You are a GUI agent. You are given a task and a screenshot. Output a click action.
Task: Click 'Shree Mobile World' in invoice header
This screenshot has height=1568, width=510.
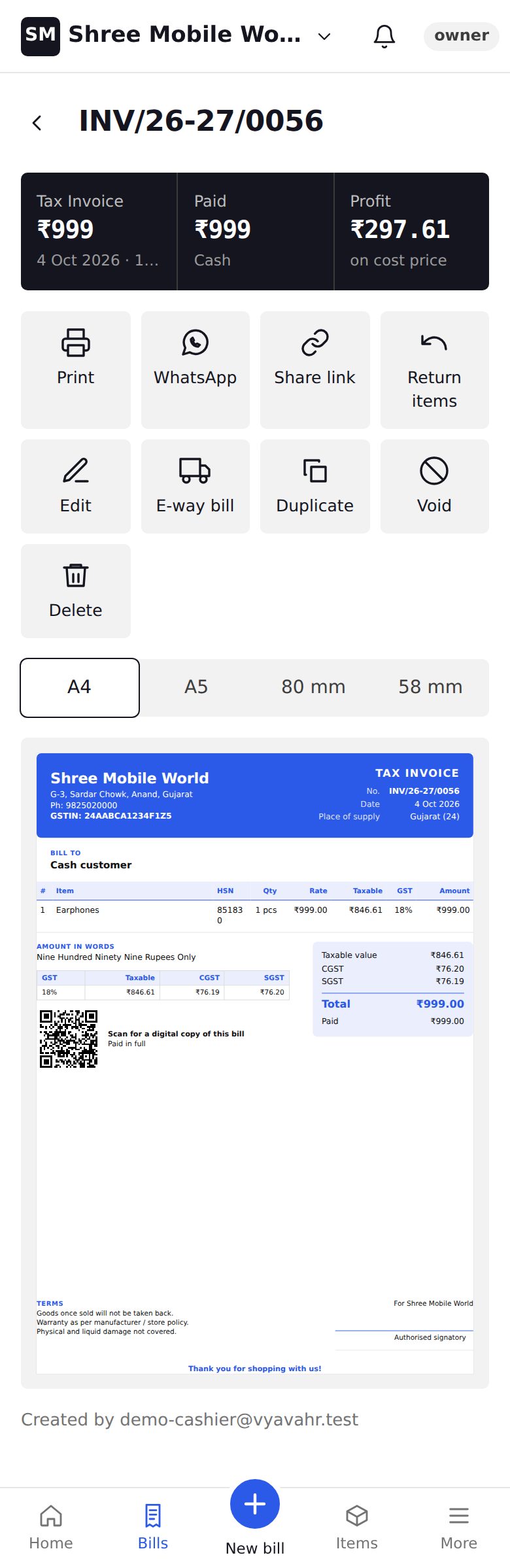(129, 778)
